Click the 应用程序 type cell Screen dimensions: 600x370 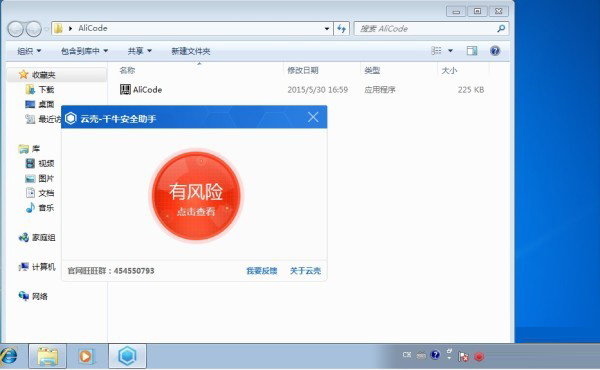coord(380,90)
